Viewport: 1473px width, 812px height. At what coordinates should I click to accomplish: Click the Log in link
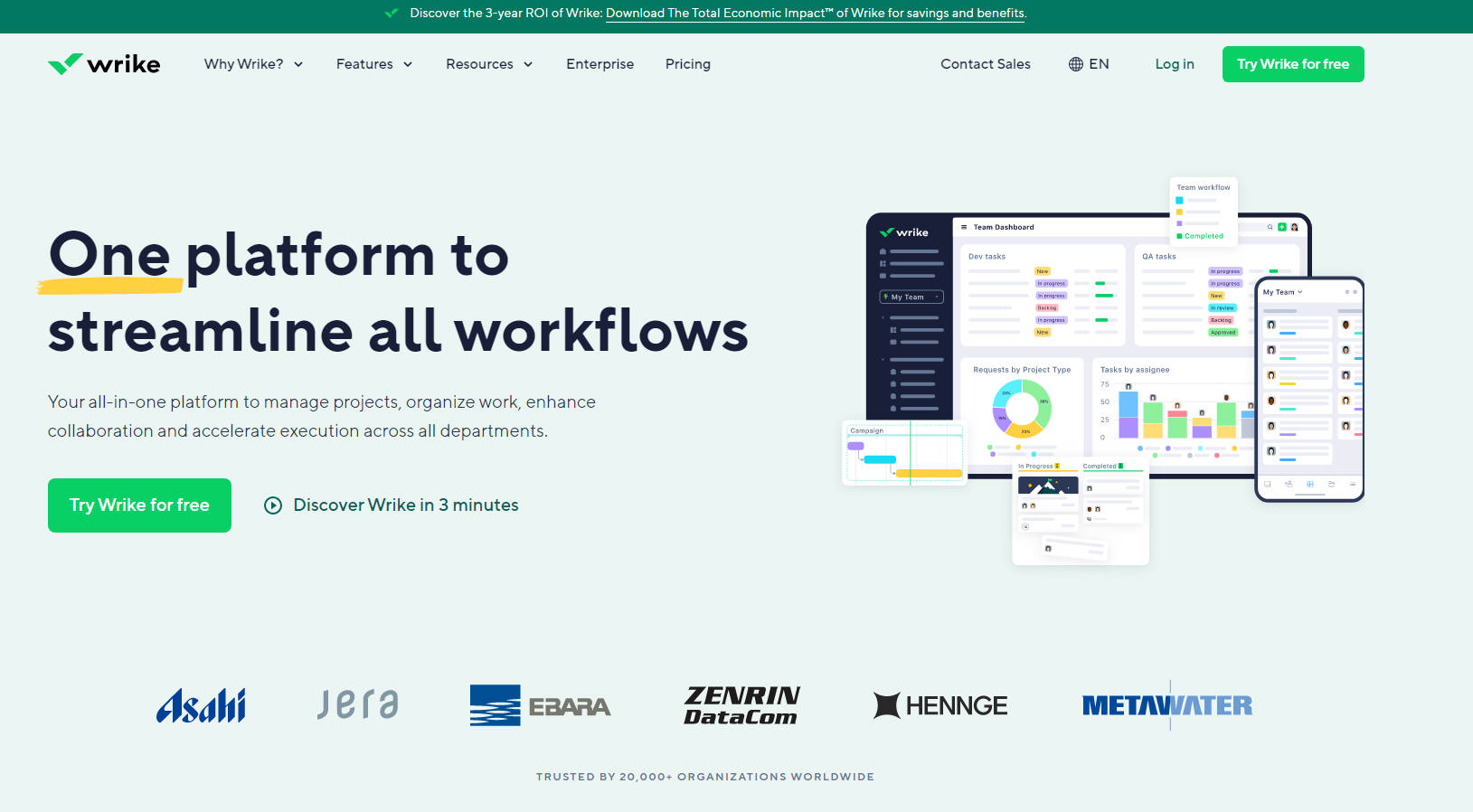[1174, 64]
